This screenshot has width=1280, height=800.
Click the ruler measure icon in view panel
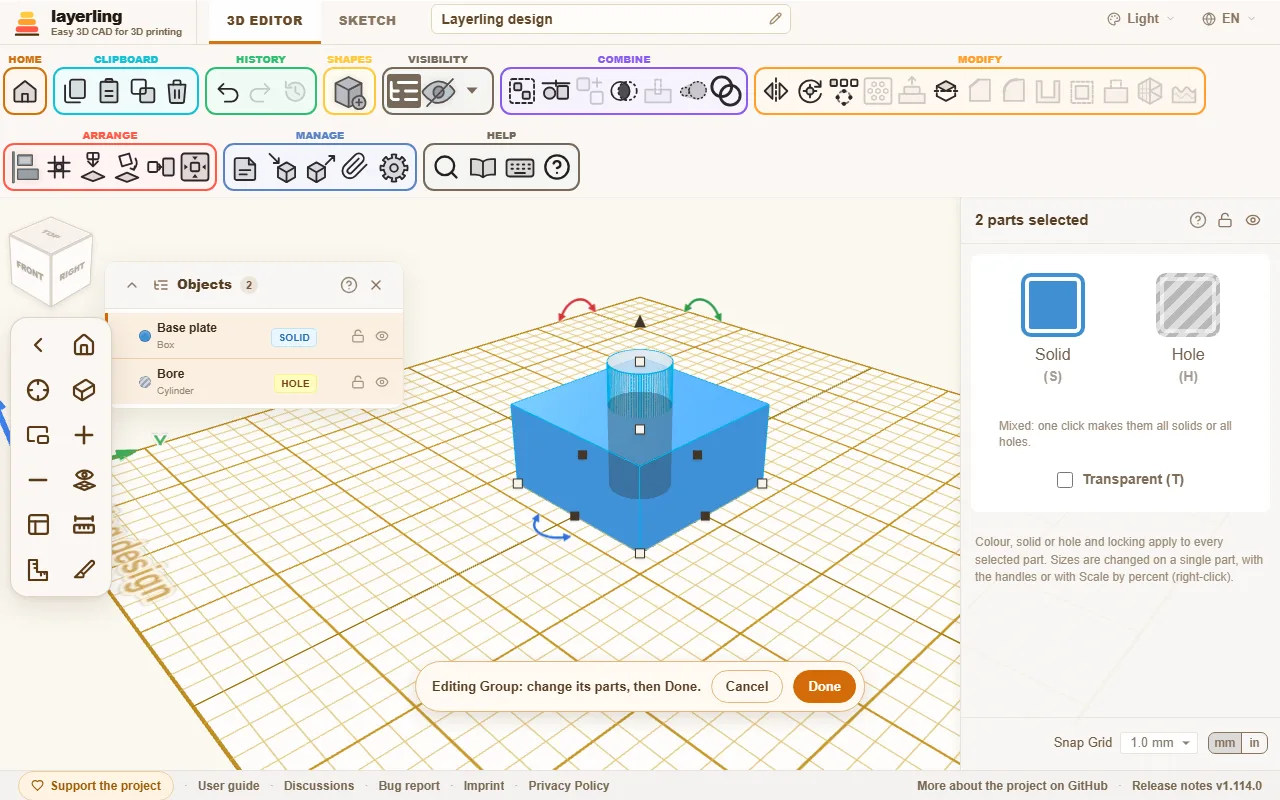click(x=84, y=525)
